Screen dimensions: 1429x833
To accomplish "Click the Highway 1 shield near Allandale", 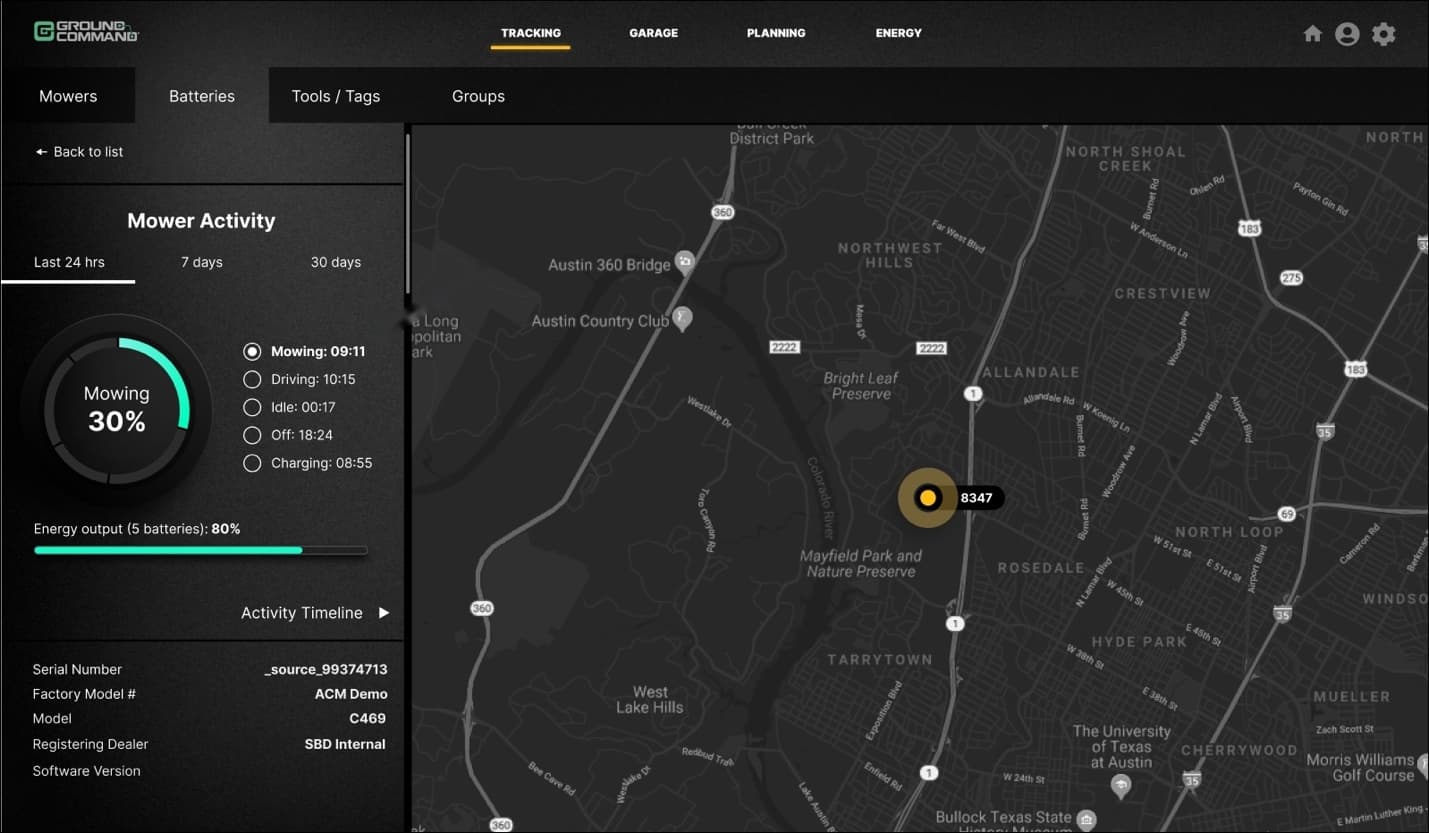I will tap(973, 394).
